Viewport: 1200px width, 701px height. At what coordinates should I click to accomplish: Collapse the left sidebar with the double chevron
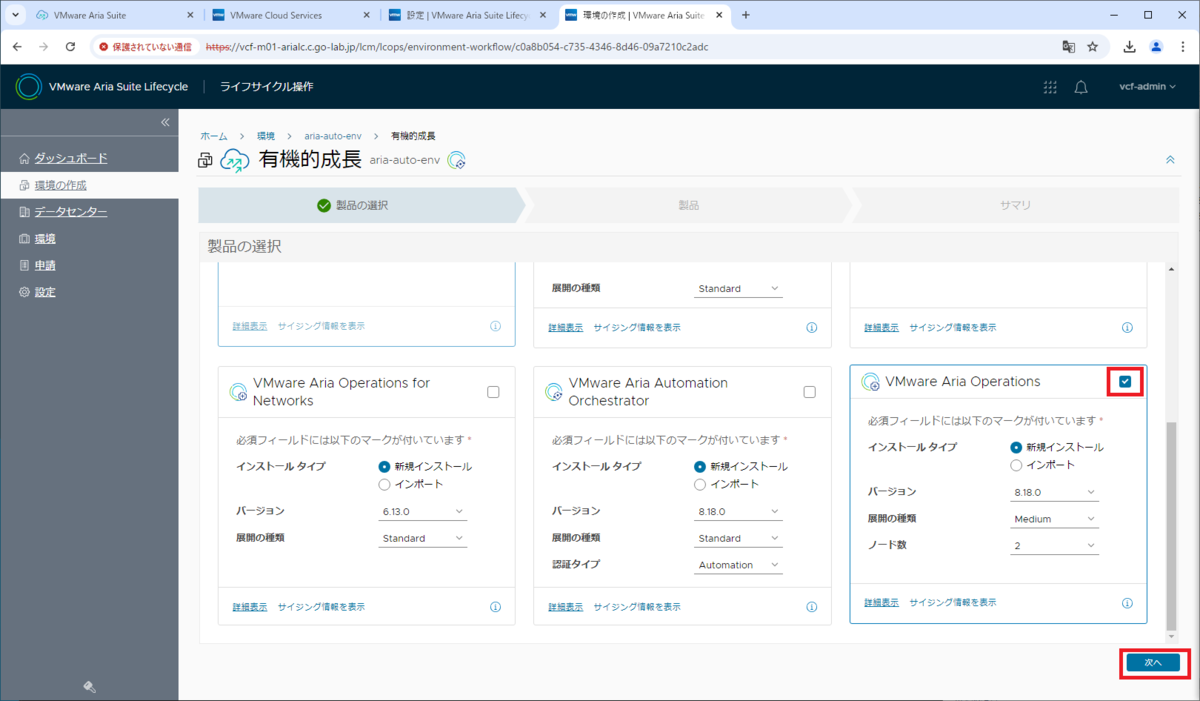pyautogui.click(x=165, y=122)
